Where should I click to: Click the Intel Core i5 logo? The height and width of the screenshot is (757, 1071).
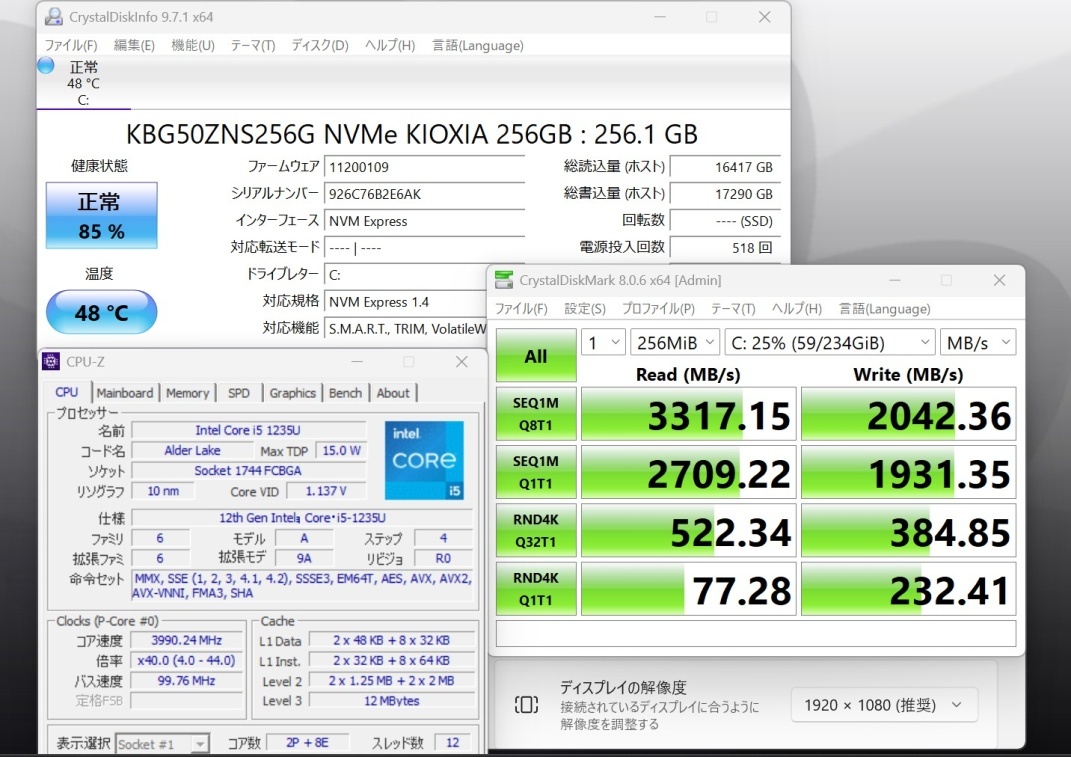pyautogui.click(x=424, y=459)
